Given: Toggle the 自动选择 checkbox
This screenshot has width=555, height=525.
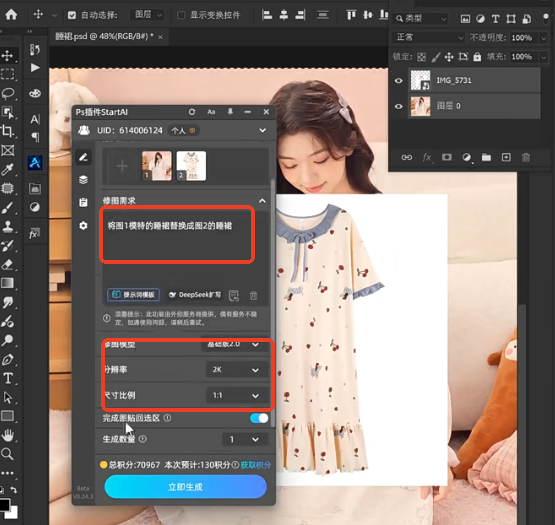Looking at the screenshot, I should pyautogui.click(x=72, y=15).
